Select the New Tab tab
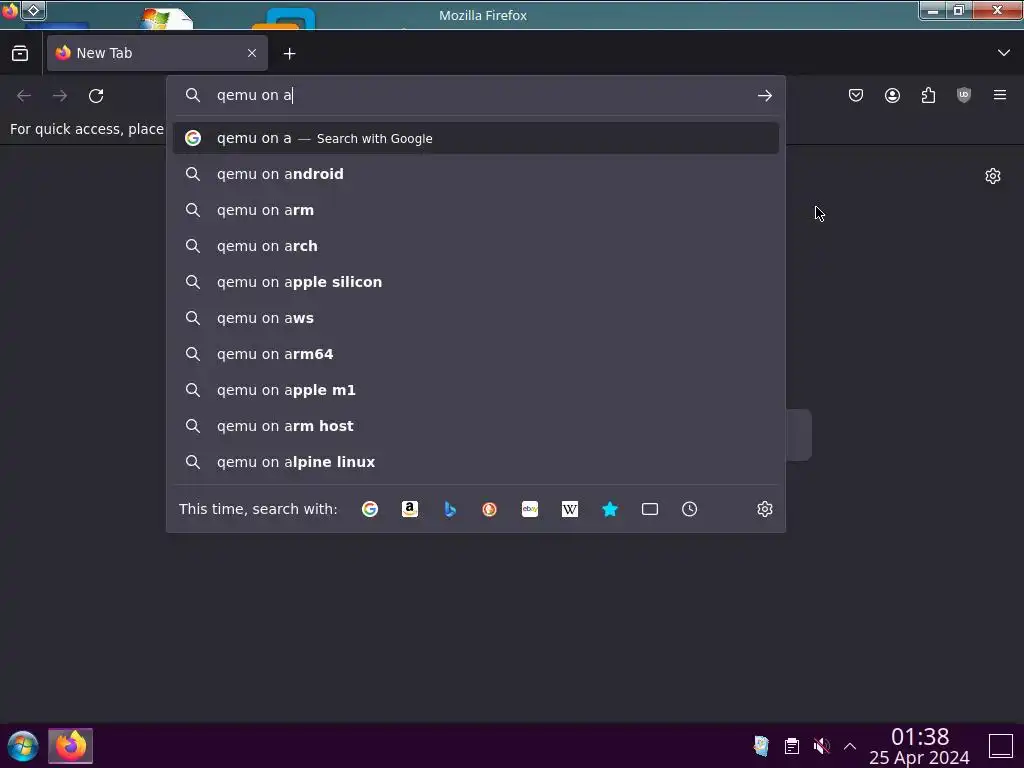Viewport: 1024px width, 768px height. click(x=157, y=53)
